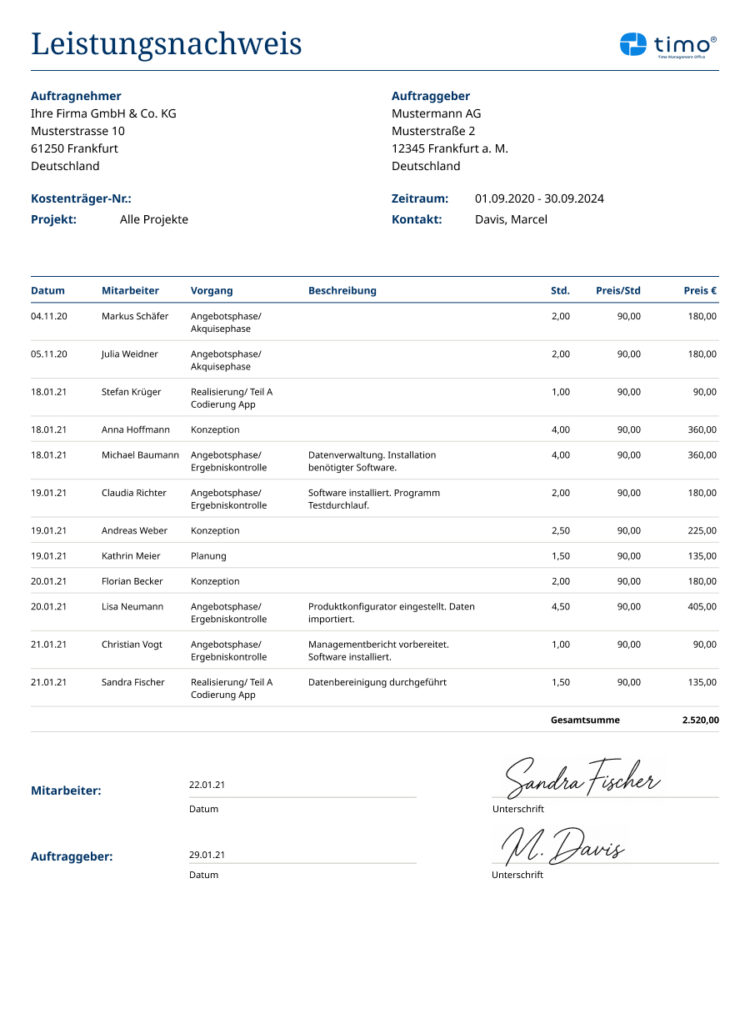The height and width of the screenshot is (1024, 750).
Task: Click description 'Datenverwaltung. Installation benötigter Software.'
Action: 372,461
